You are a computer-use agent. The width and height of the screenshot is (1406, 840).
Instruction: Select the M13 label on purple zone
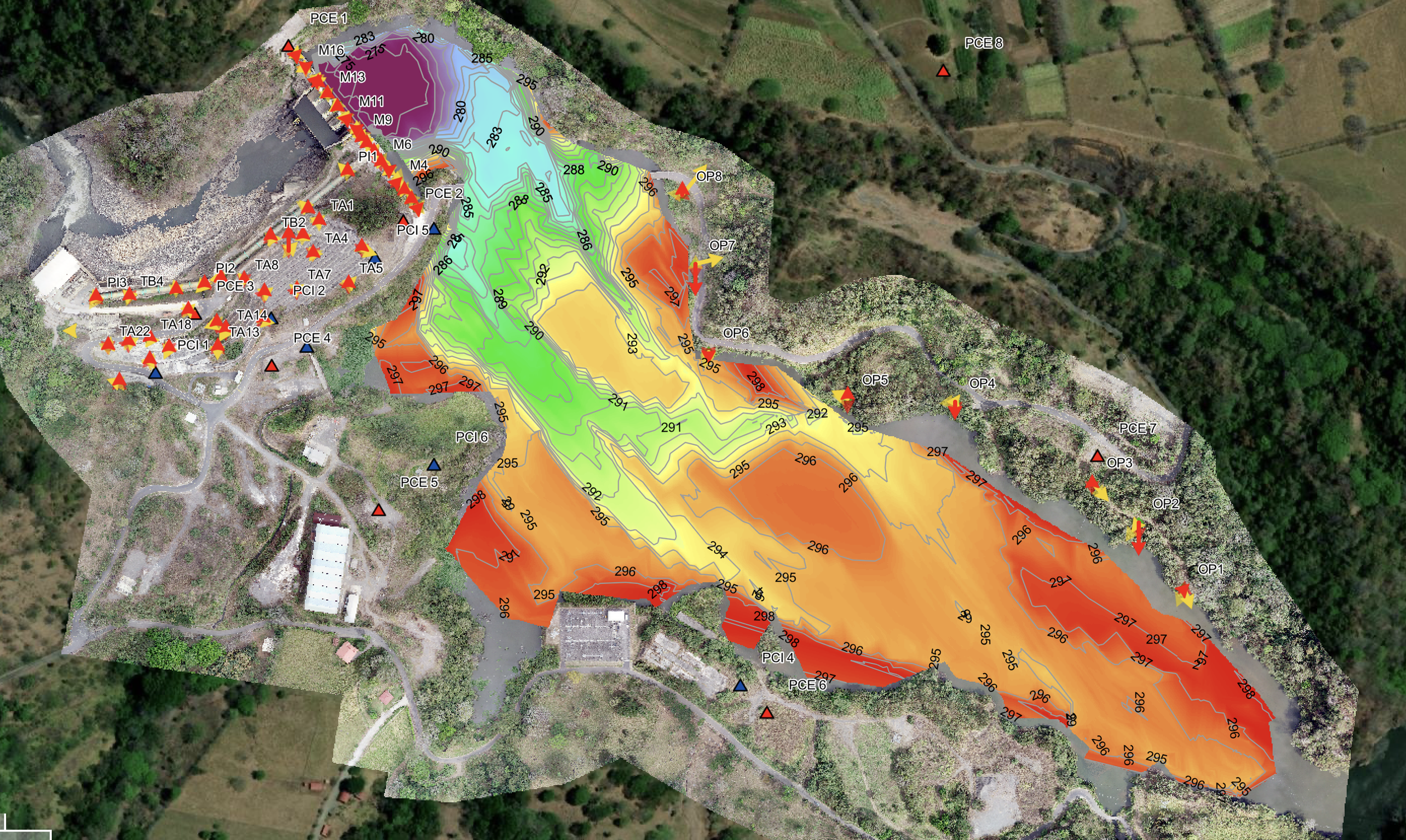coord(352,77)
